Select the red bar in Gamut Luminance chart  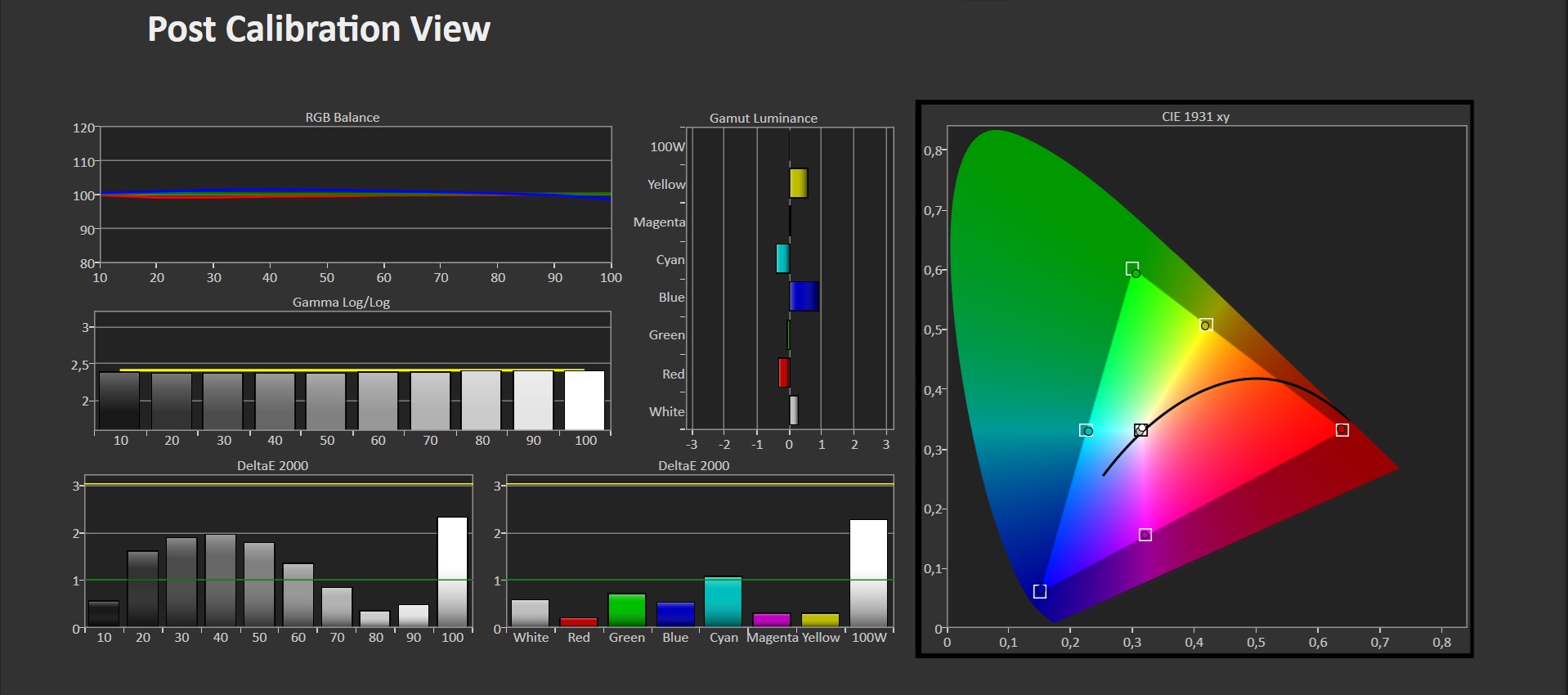click(x=784, y=373)
